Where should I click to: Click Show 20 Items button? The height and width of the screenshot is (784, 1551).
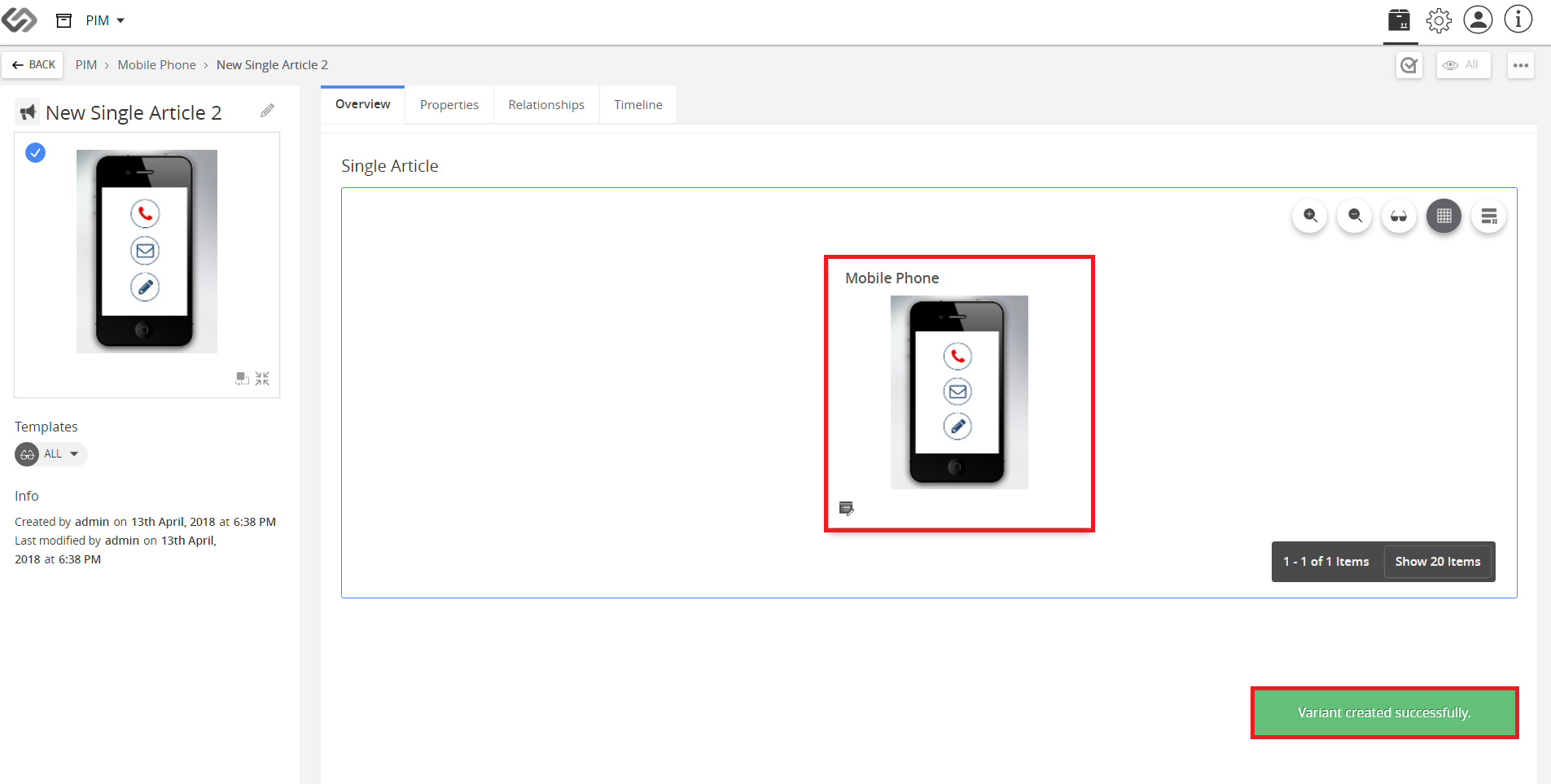click(x=1438, y=562)
